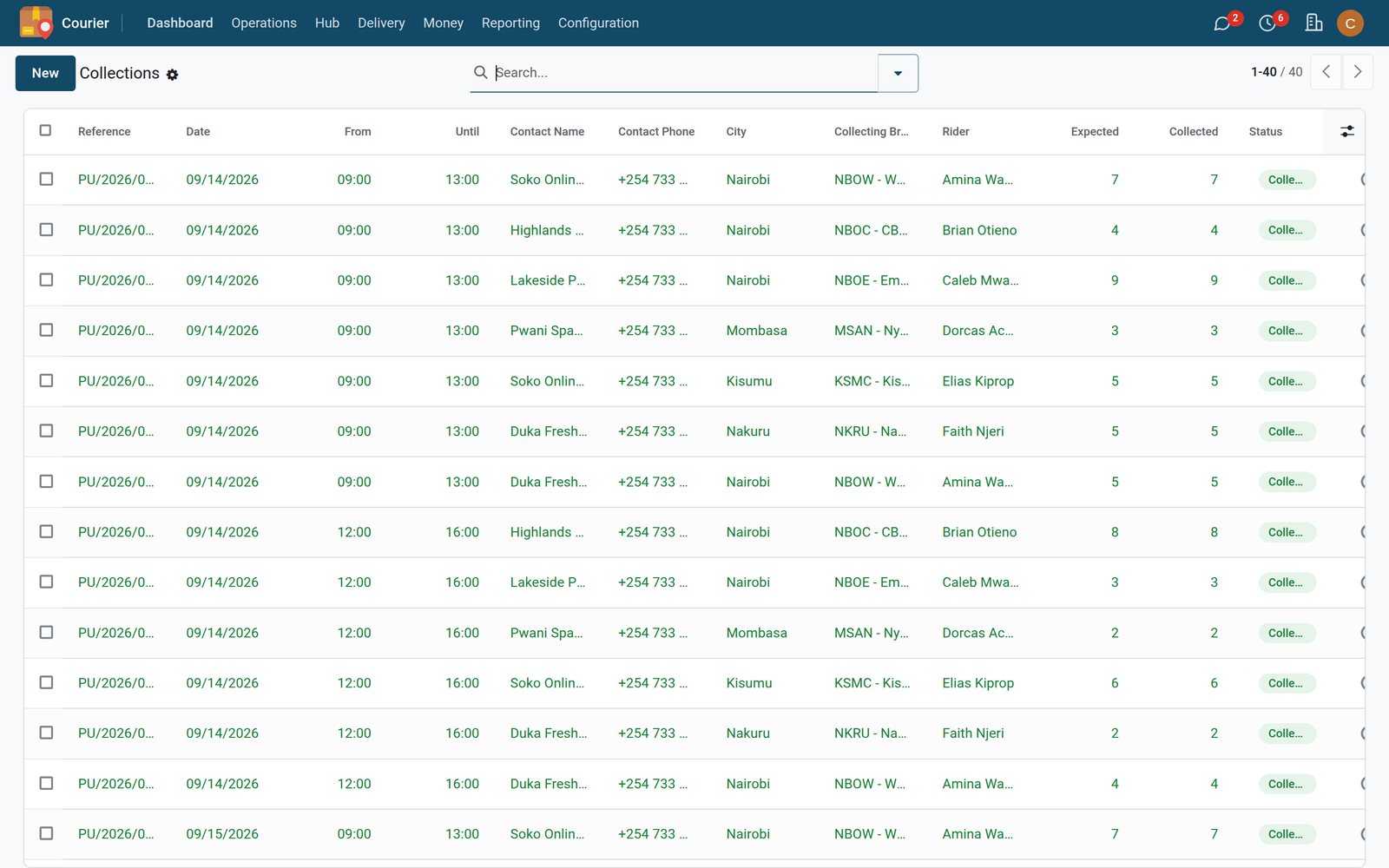Go to next page of records

[x=1357, y=72]
